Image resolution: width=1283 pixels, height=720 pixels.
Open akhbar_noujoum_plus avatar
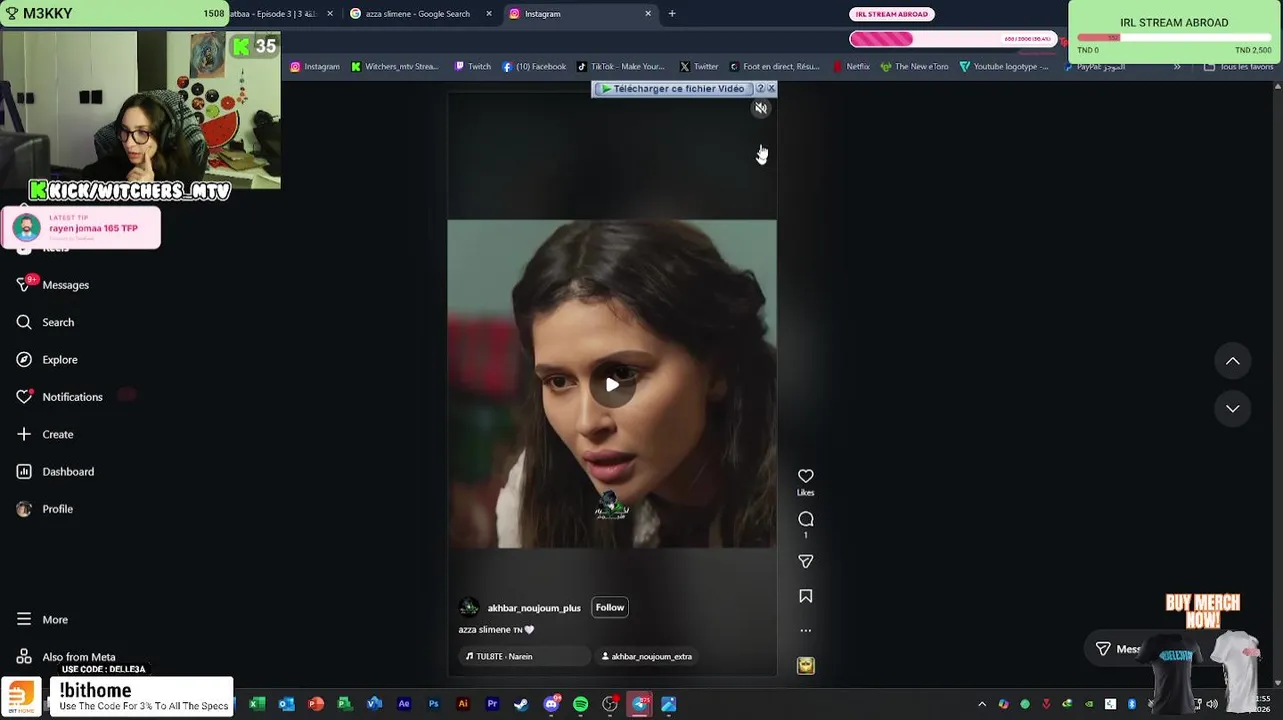[468, 608]
